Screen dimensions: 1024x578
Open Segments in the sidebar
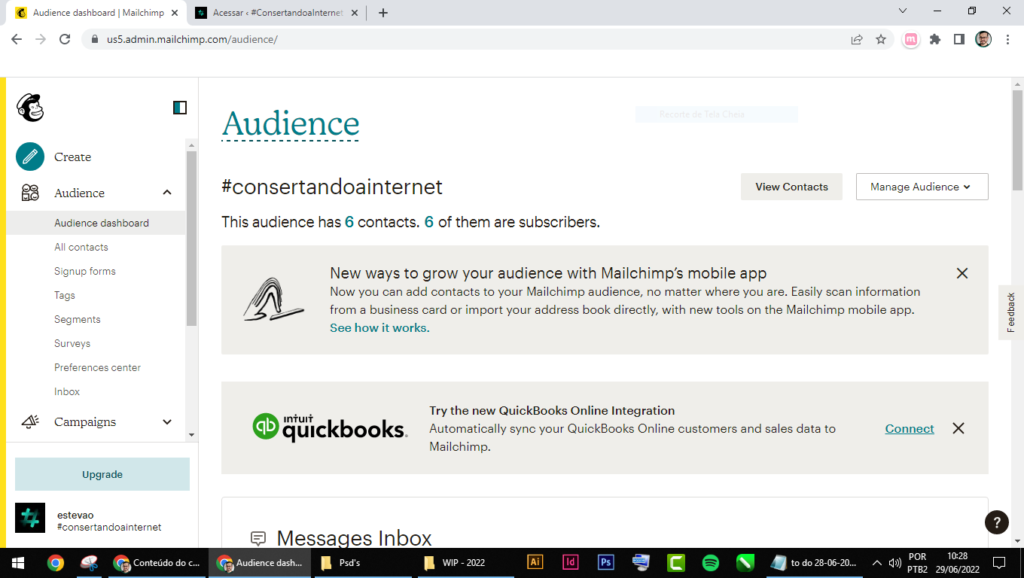pos(77,319)
